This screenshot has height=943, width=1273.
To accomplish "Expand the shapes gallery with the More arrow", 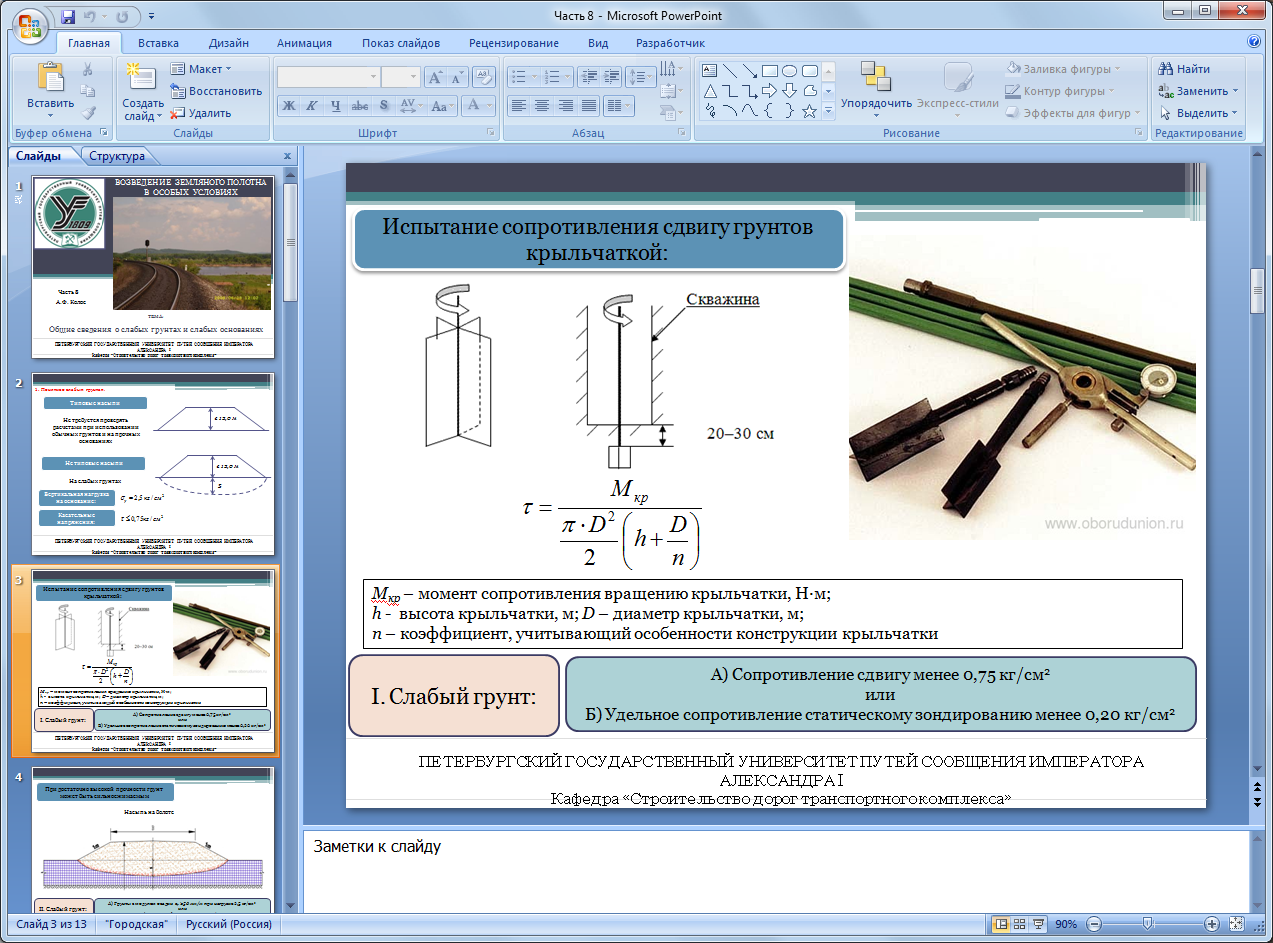I will 828,112.
